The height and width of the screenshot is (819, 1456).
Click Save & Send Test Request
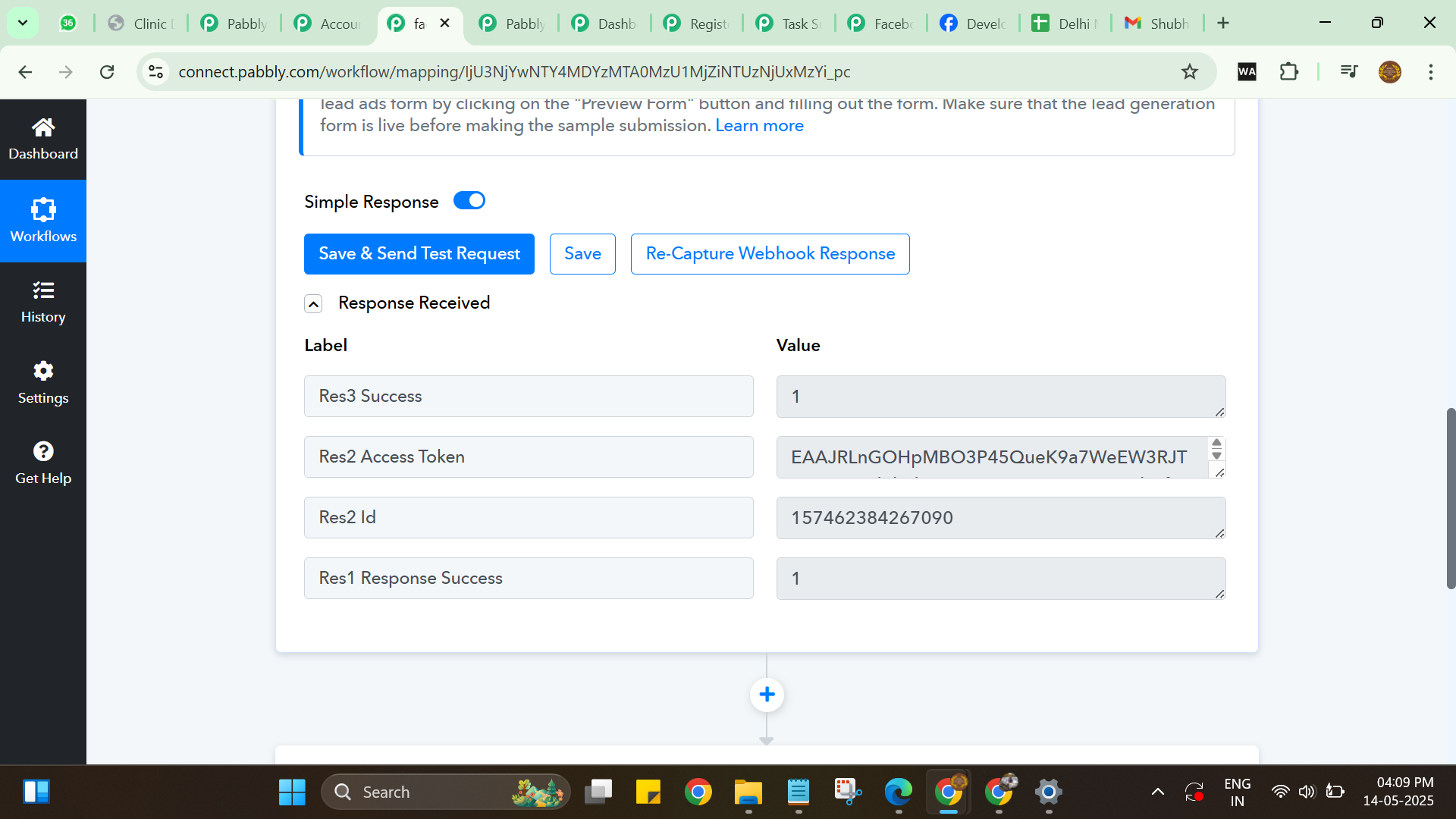tap(419, 254)
